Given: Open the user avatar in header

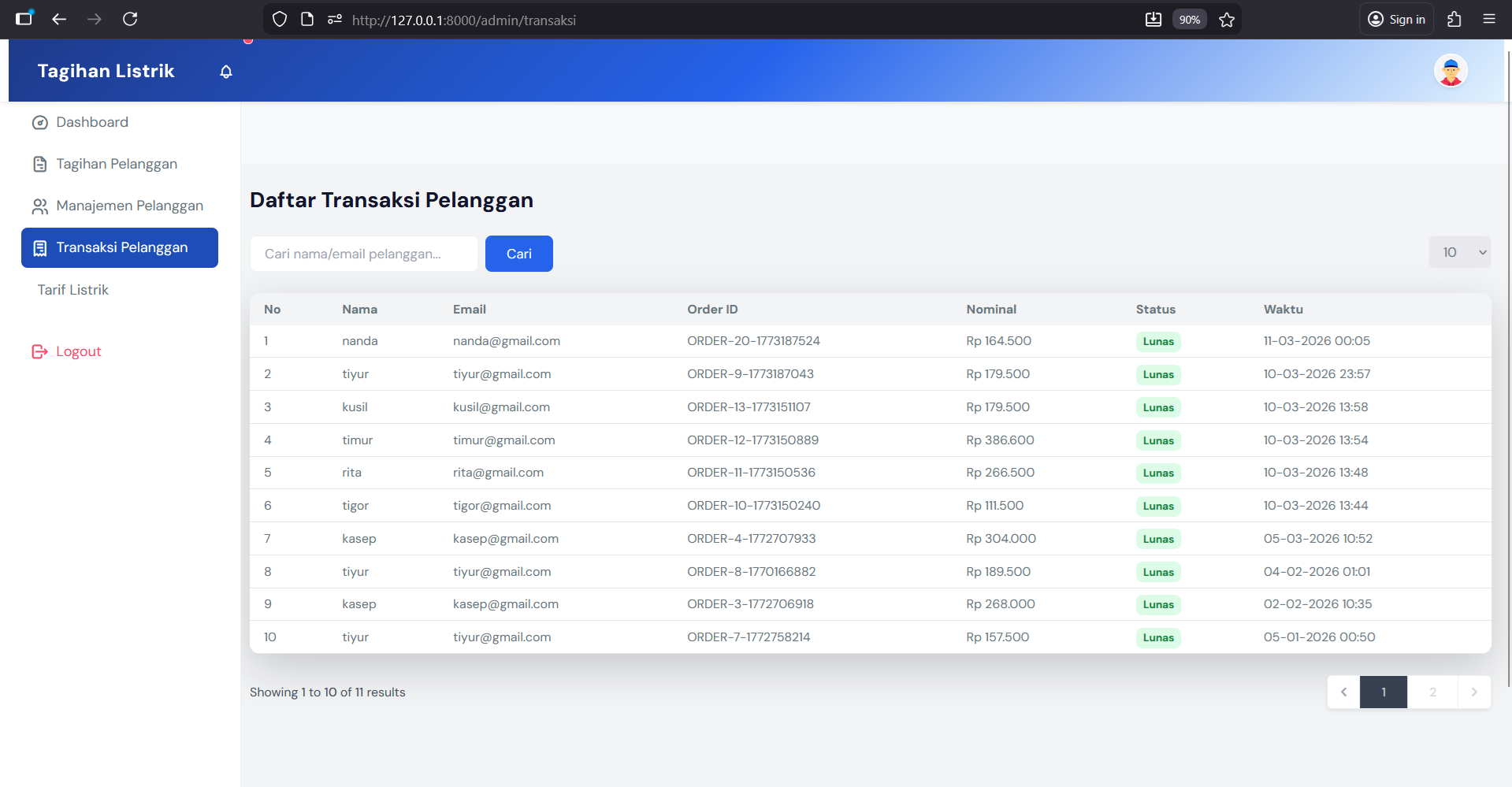Looking at the screenshot, I should [1451, 71].
